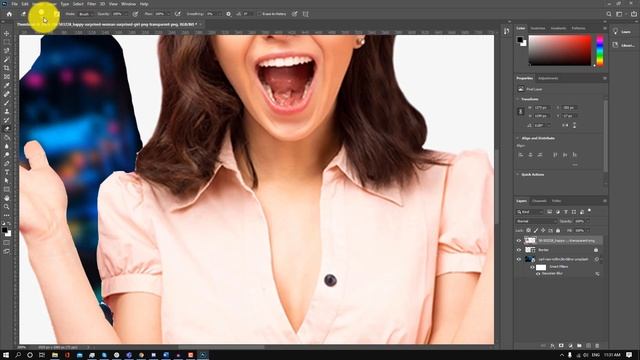Collapse the Transform section

[x=518, y=99]
